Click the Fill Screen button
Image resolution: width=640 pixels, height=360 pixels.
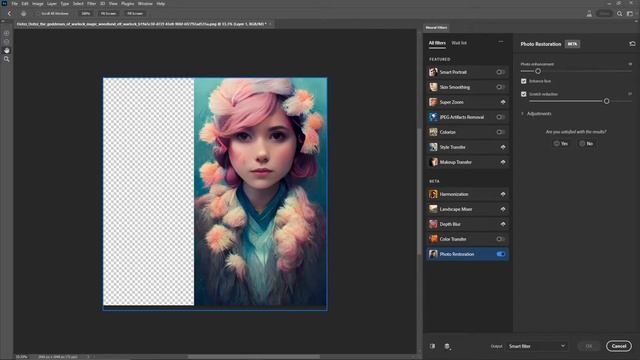(x=135, y=13)
